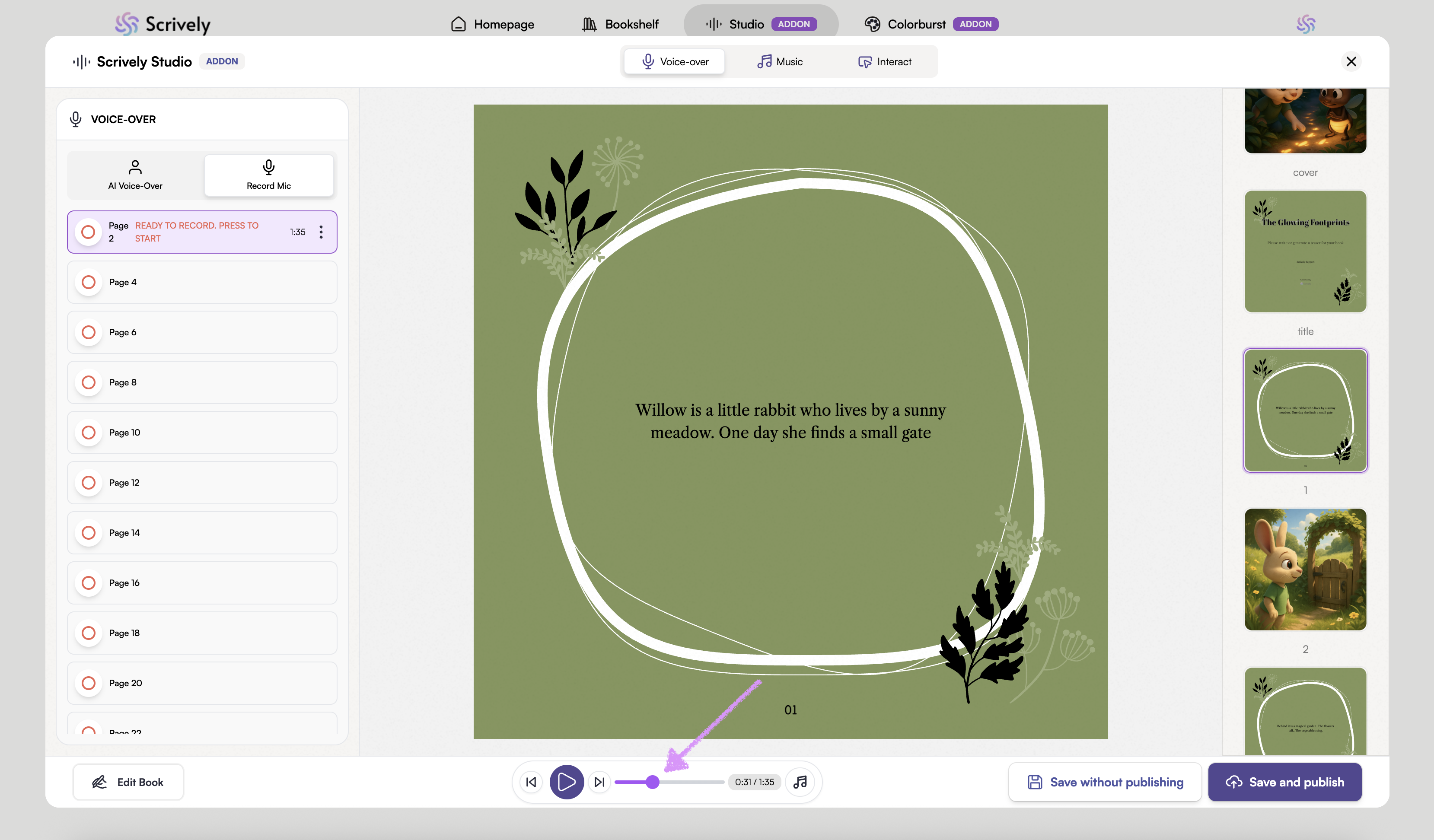Open the three-dot menu for Page 2
Screen dimensions: 1434x840
click(321, 232)
